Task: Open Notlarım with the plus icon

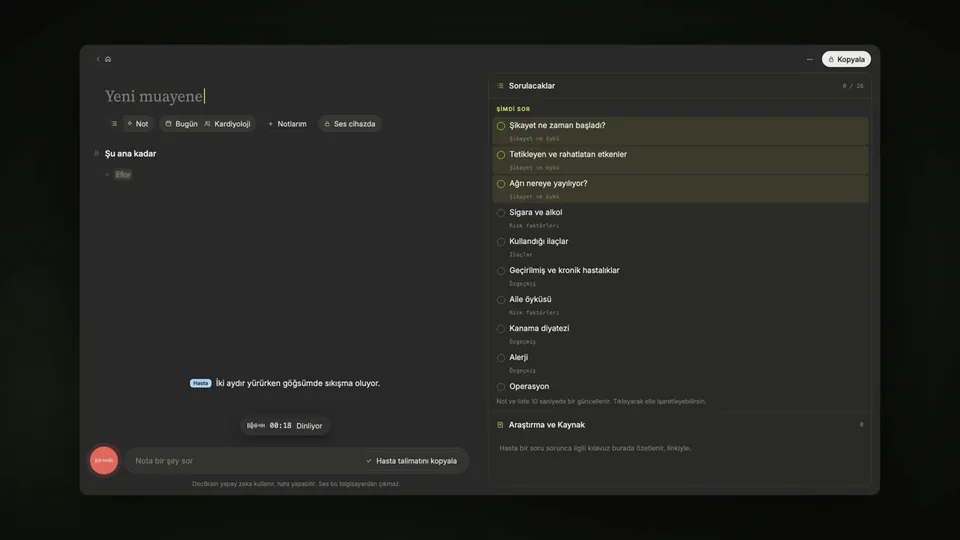Action: pos(287,124)
